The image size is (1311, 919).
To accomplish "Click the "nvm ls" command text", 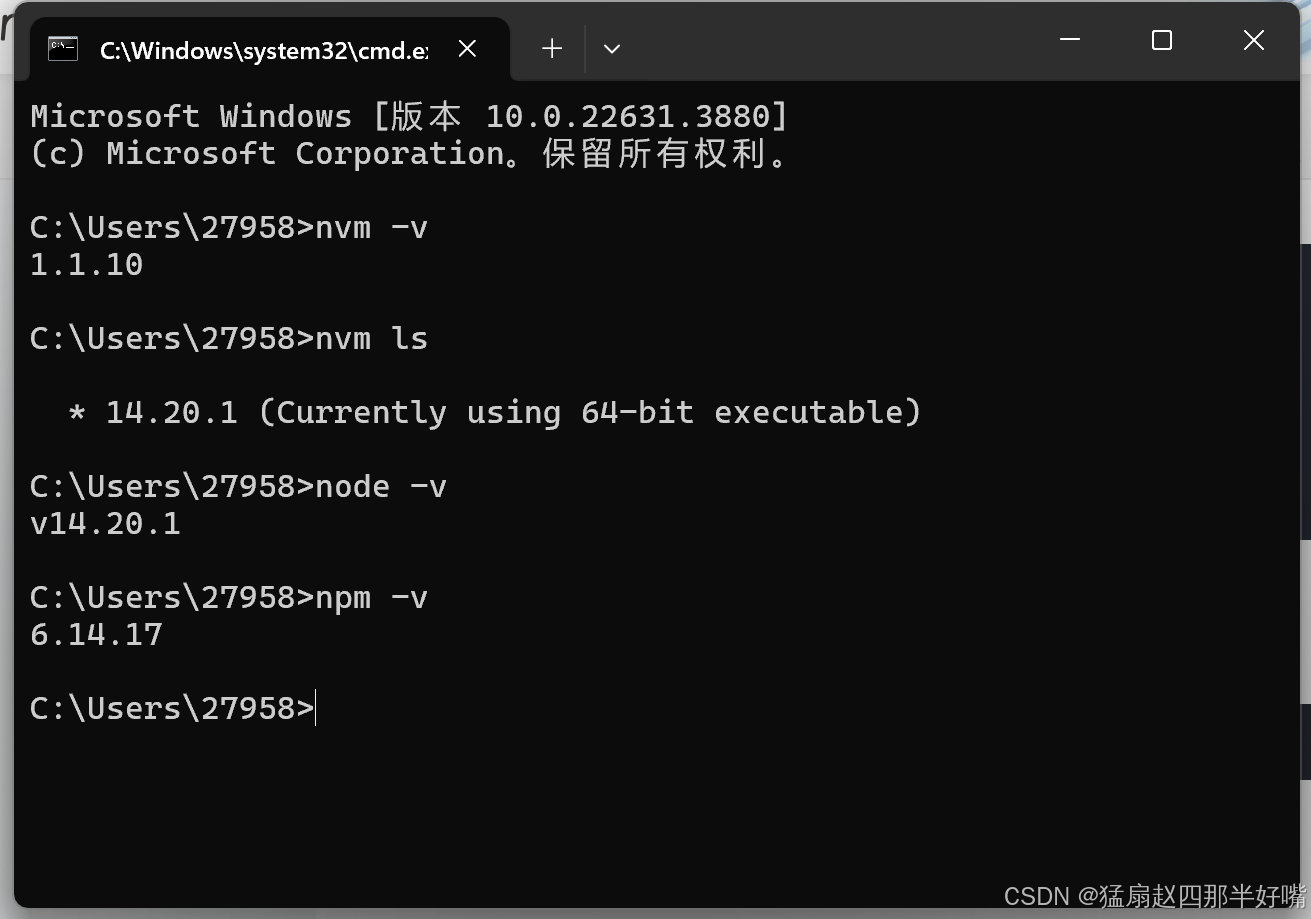I will pyautogui.click(x=371, y=339).
